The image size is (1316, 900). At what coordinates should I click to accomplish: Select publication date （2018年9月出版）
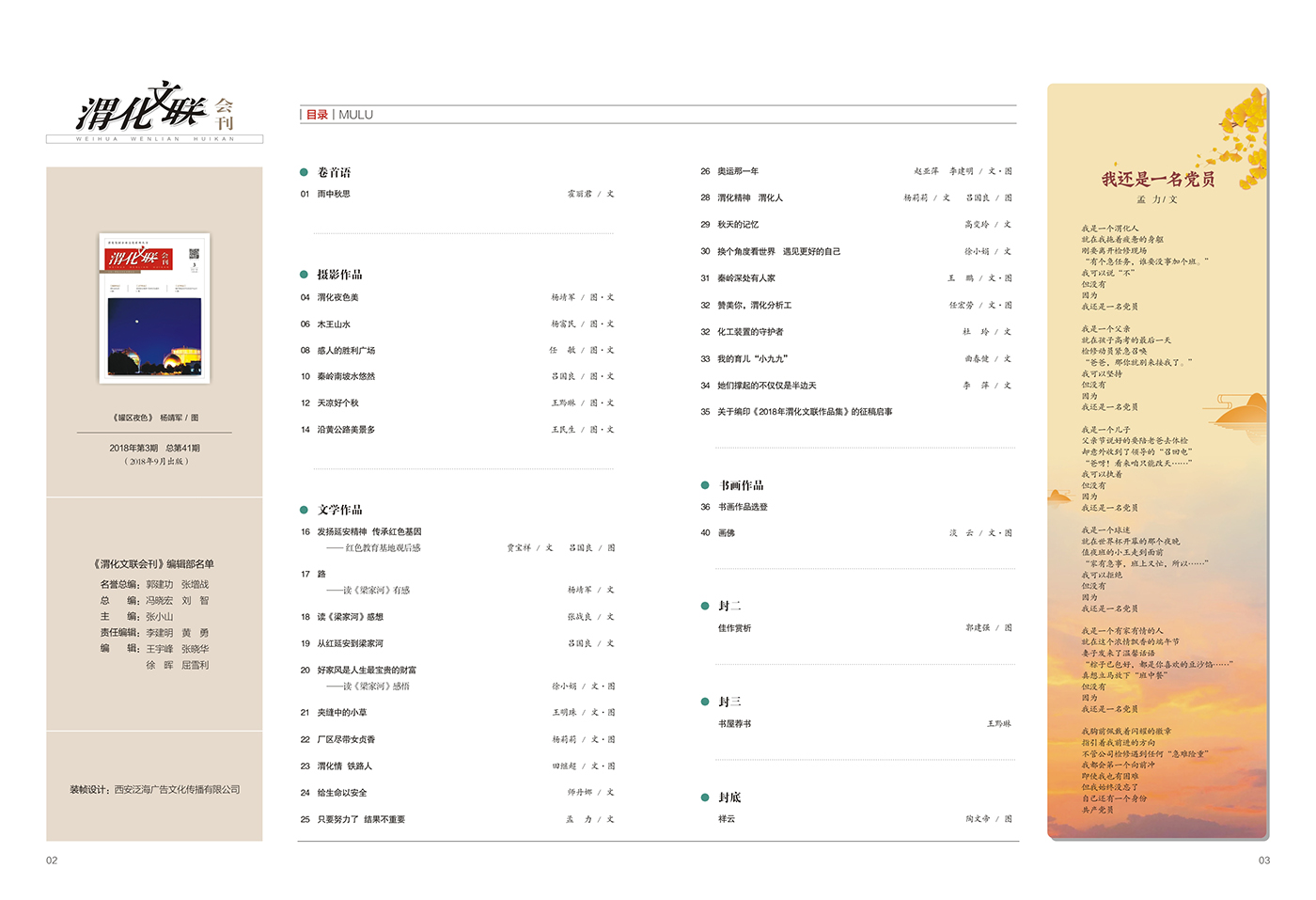pos(156,461)
